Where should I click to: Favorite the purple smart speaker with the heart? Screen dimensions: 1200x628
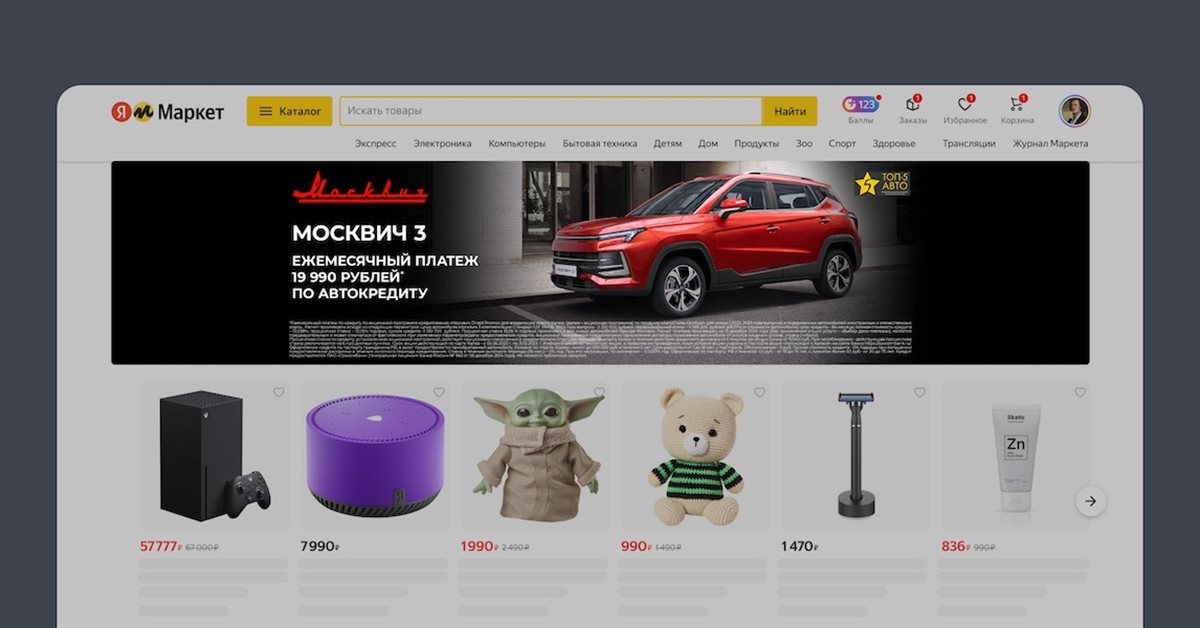(439, 392)
